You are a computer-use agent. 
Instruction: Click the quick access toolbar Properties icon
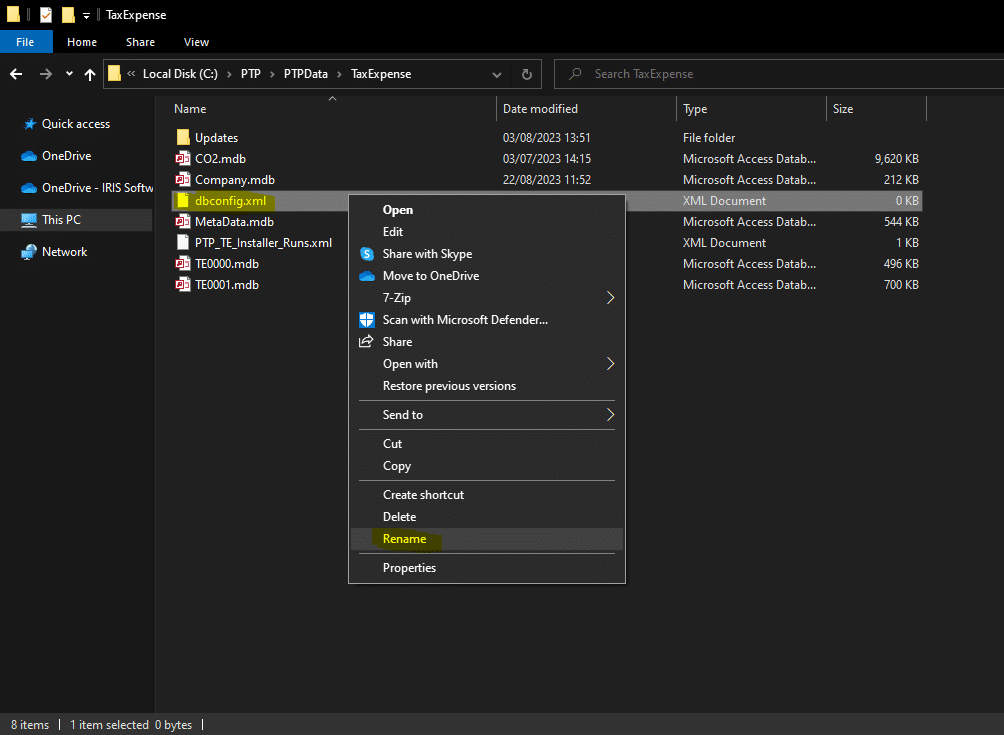tap(45, 15)
